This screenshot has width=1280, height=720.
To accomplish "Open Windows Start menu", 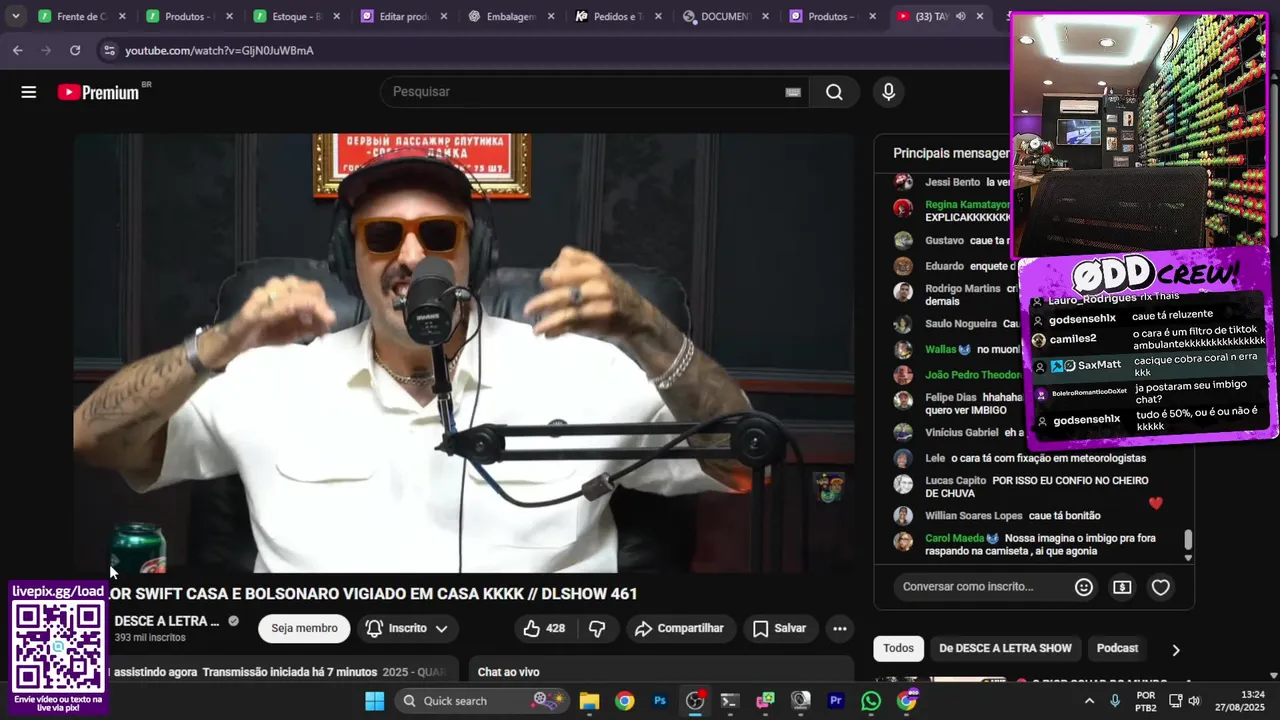I will (x=375, y=700).
